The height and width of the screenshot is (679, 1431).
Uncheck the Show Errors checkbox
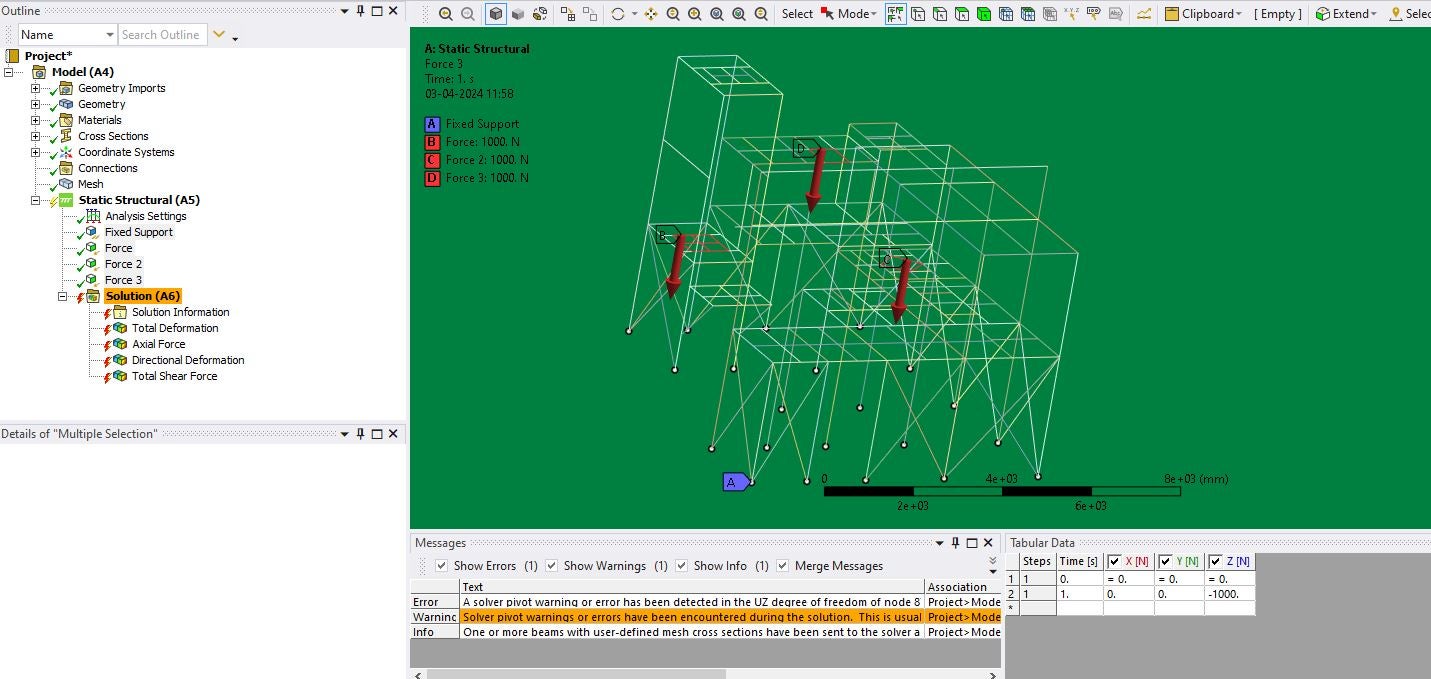click(x=441, y=566)
